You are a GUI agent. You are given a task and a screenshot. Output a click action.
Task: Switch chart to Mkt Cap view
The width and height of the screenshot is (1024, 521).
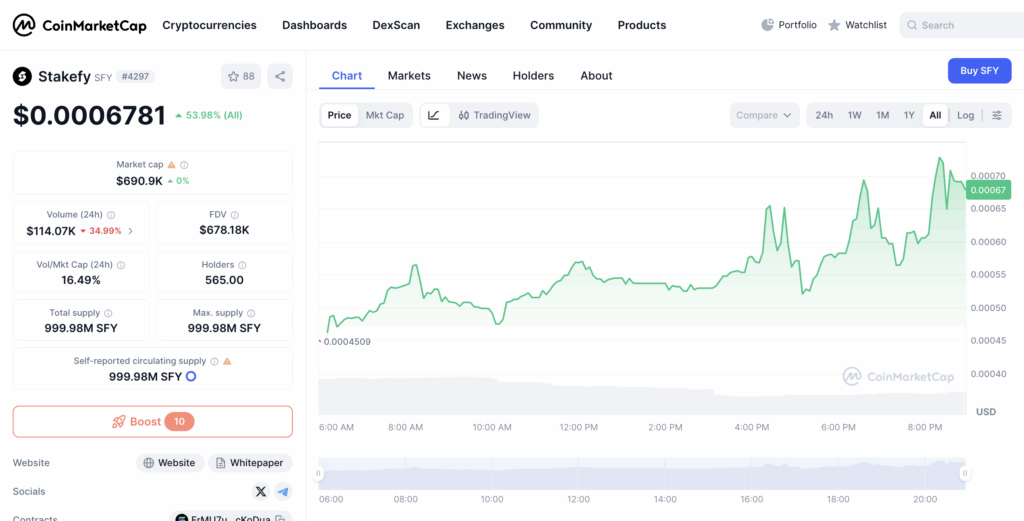click(385, 115)
